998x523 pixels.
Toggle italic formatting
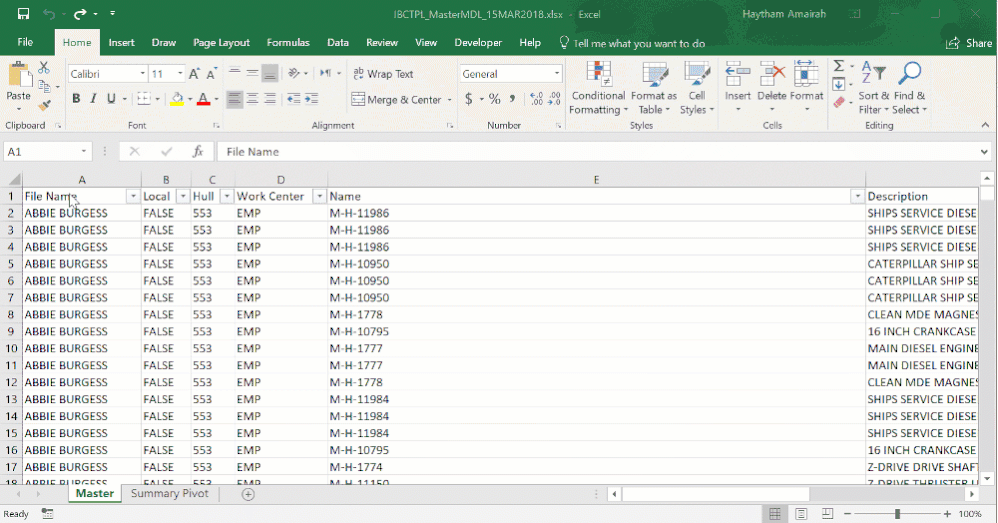pyautogui.click(x=94, y=99)
